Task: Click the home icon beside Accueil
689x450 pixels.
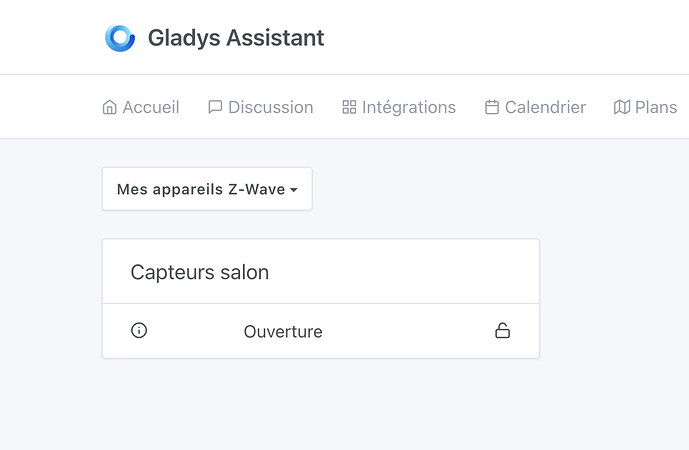Action: 110,107
